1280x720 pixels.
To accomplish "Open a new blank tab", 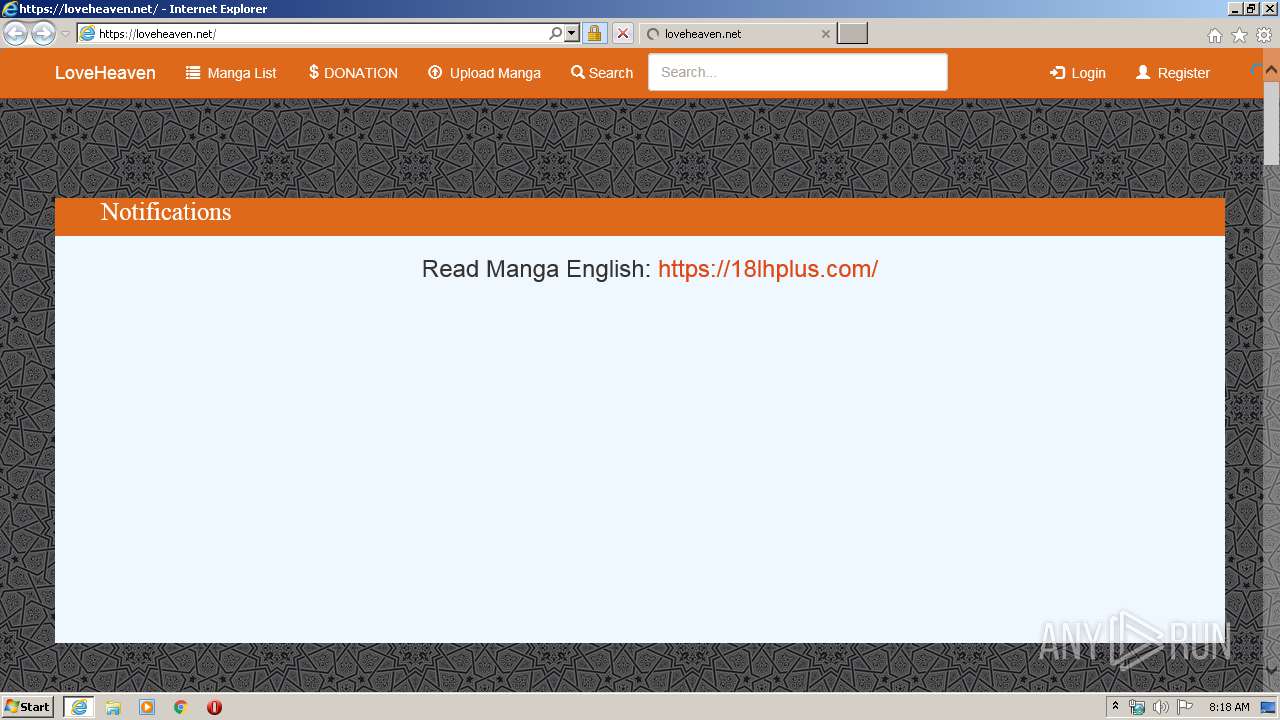I will (x=852, y=33).
